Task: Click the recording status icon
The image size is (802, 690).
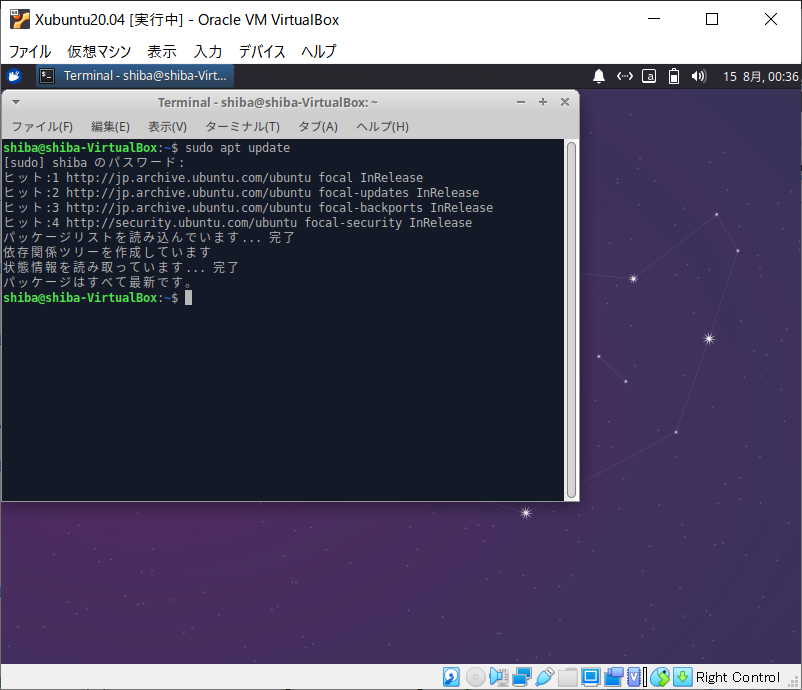Action: pyautogui.click(x=614, y=677)
